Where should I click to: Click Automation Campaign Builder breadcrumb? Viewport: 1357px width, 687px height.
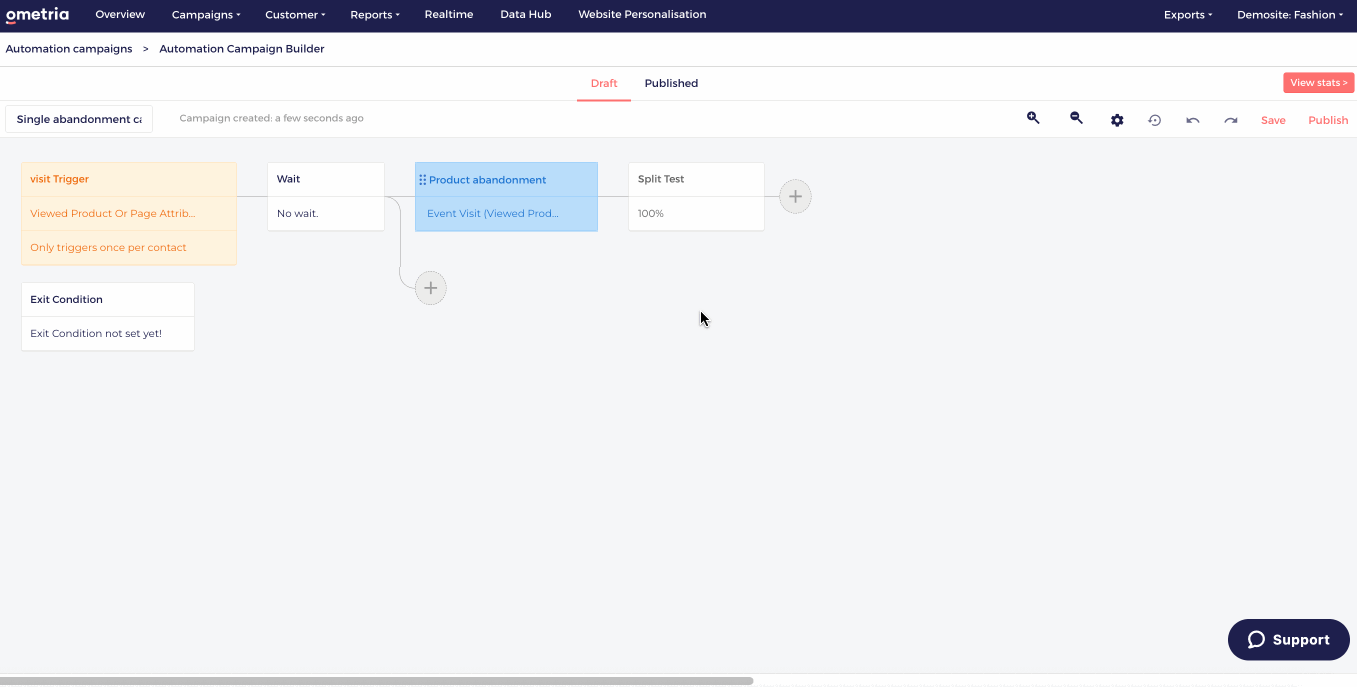point(242,49)
